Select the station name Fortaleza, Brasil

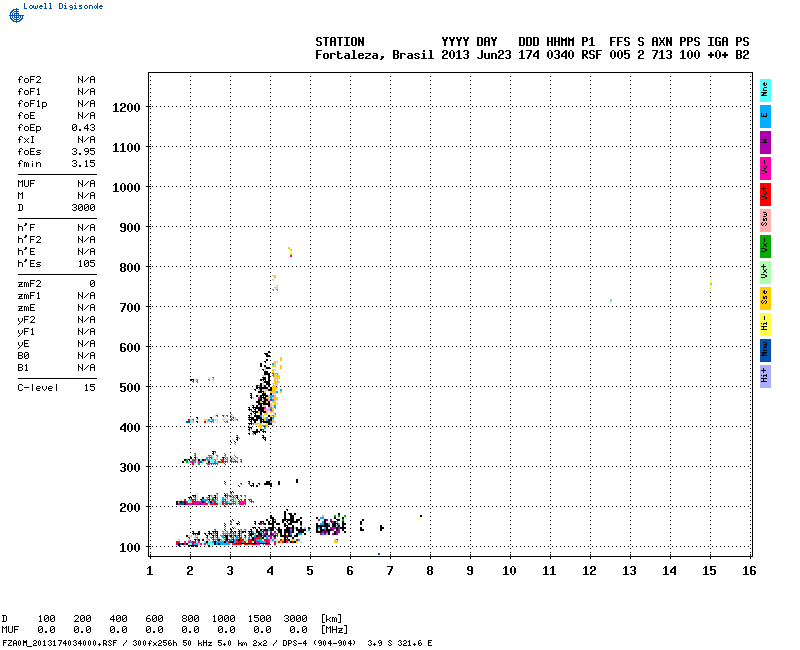[x=374, y=55]
